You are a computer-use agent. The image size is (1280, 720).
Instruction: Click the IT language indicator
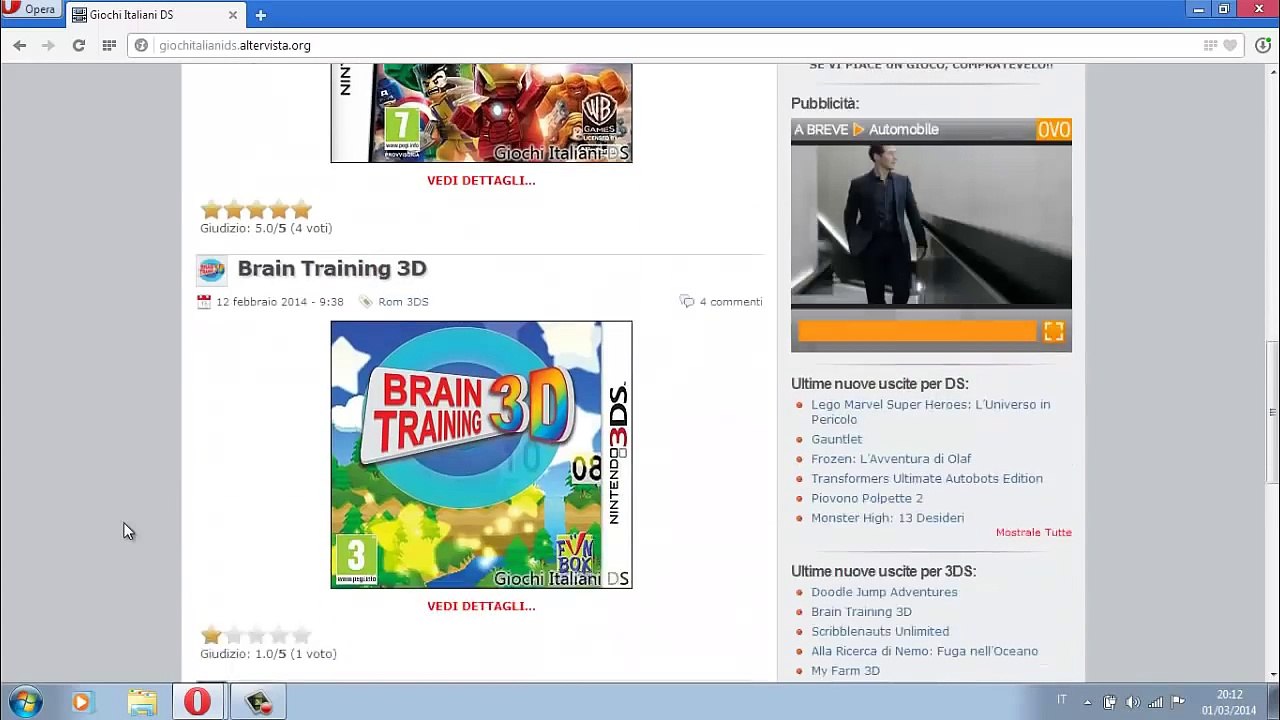[x=1062, y=700]
